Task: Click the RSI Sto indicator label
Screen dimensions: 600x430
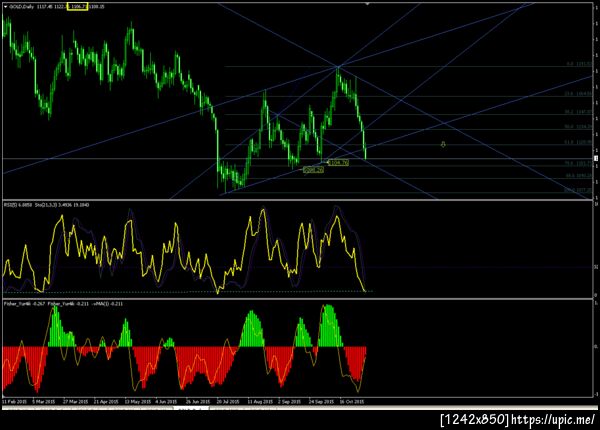Action: coord(46,205)
